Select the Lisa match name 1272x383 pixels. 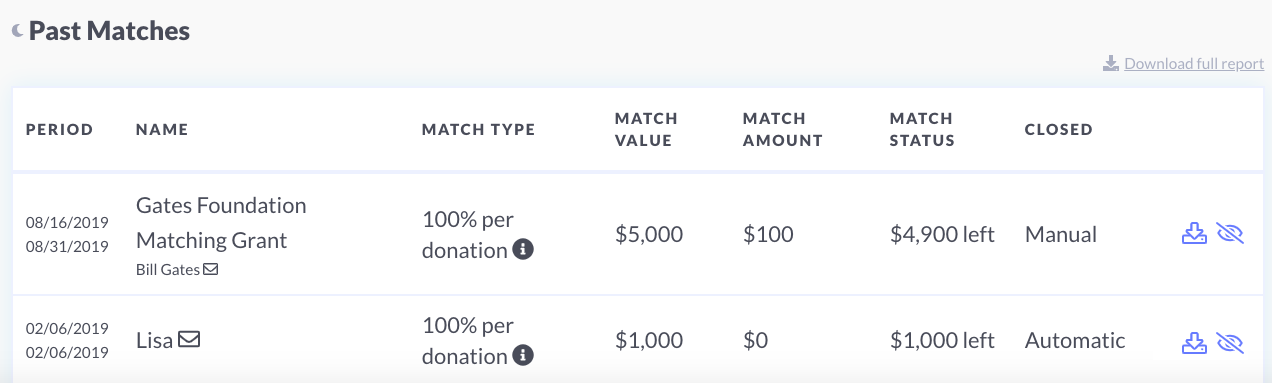coord(154,340)
